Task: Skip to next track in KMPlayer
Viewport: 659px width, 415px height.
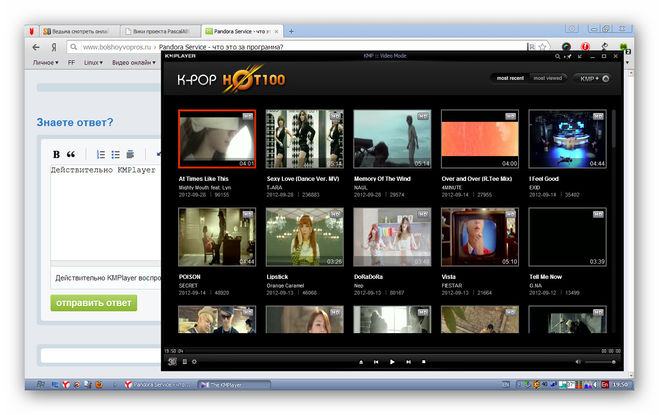Action: (408, 362)
